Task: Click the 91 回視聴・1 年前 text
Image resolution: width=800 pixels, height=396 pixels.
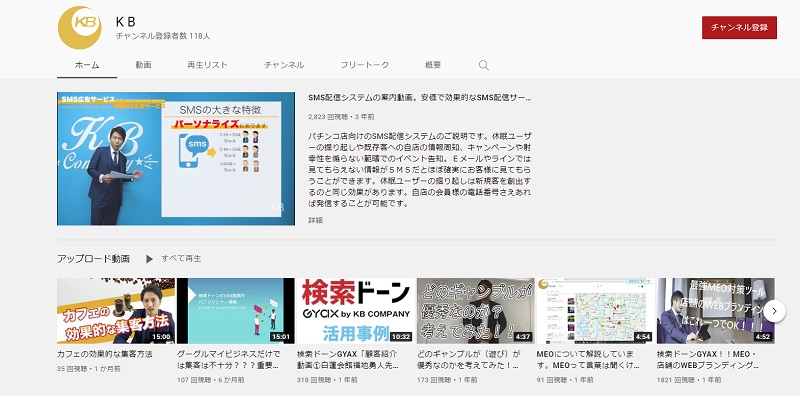Action: pos(565,380)
